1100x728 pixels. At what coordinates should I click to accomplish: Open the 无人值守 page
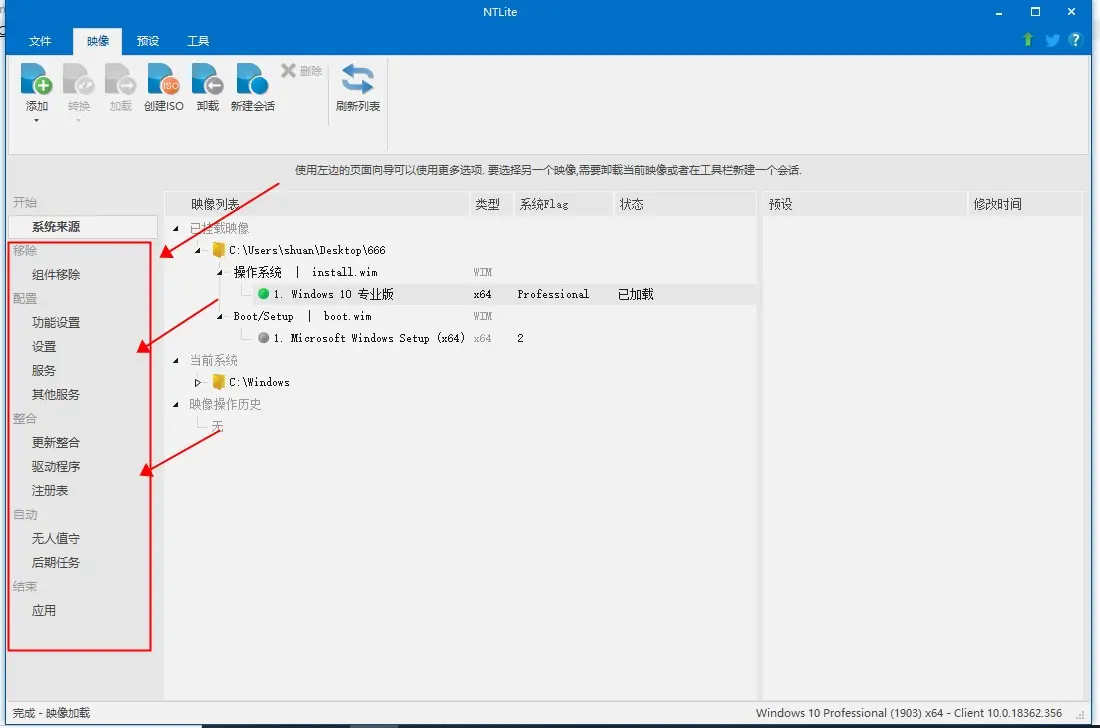(56, 539)
